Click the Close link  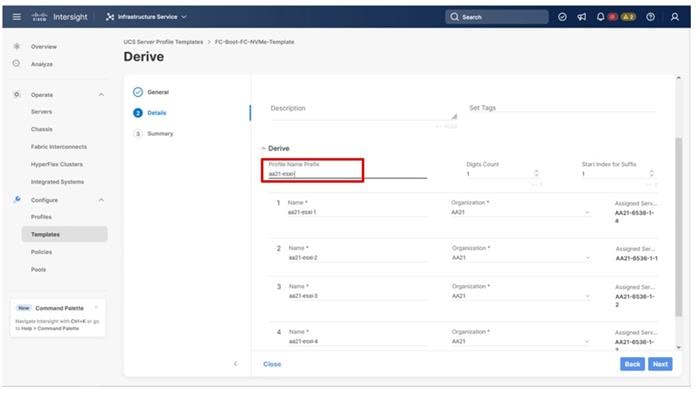[x=272, y=364]
